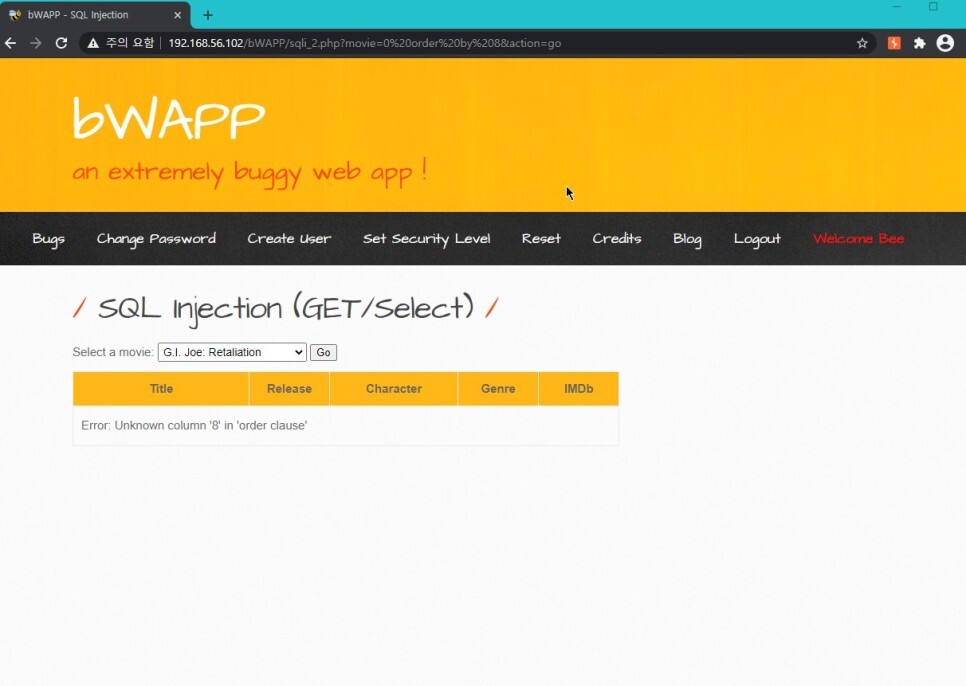Open the extensions puzzle icon
Screen dimensions: 966x686
point(919,43)
